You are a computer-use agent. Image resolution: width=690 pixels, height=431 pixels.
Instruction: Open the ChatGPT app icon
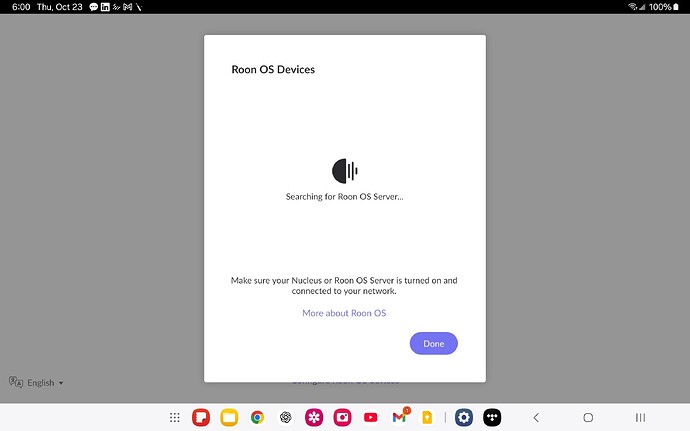coord(286,417)
